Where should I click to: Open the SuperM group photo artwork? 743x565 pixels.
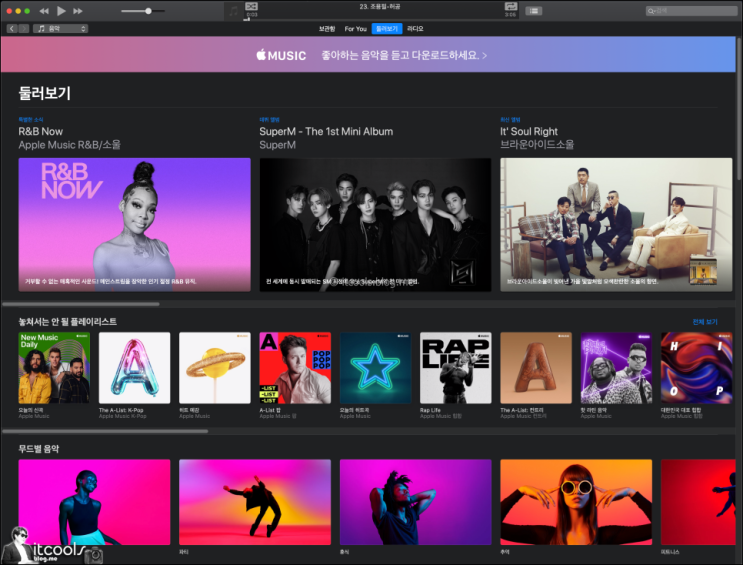pos(375,225)
